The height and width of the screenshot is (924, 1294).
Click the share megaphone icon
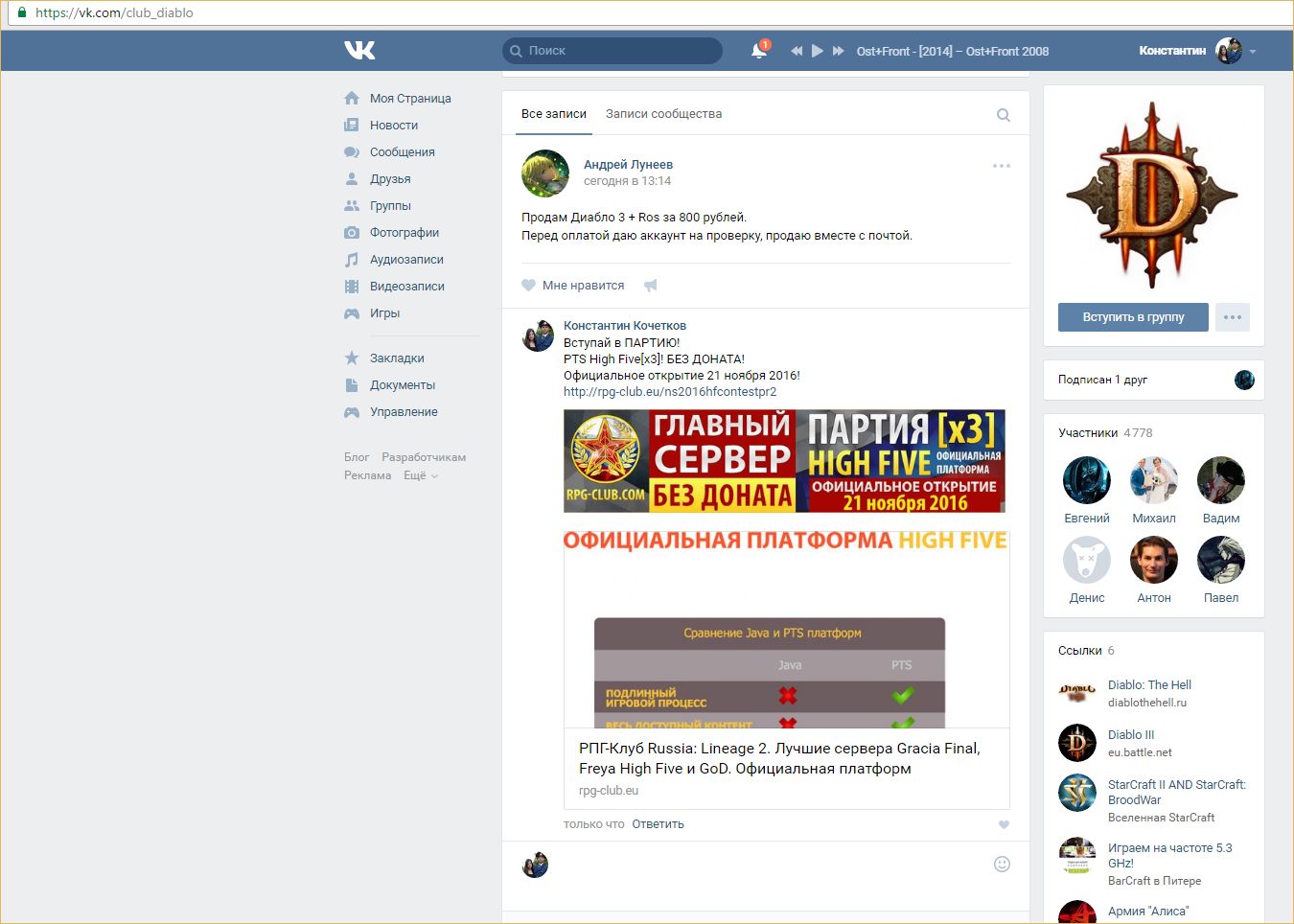tap(651, 285)
